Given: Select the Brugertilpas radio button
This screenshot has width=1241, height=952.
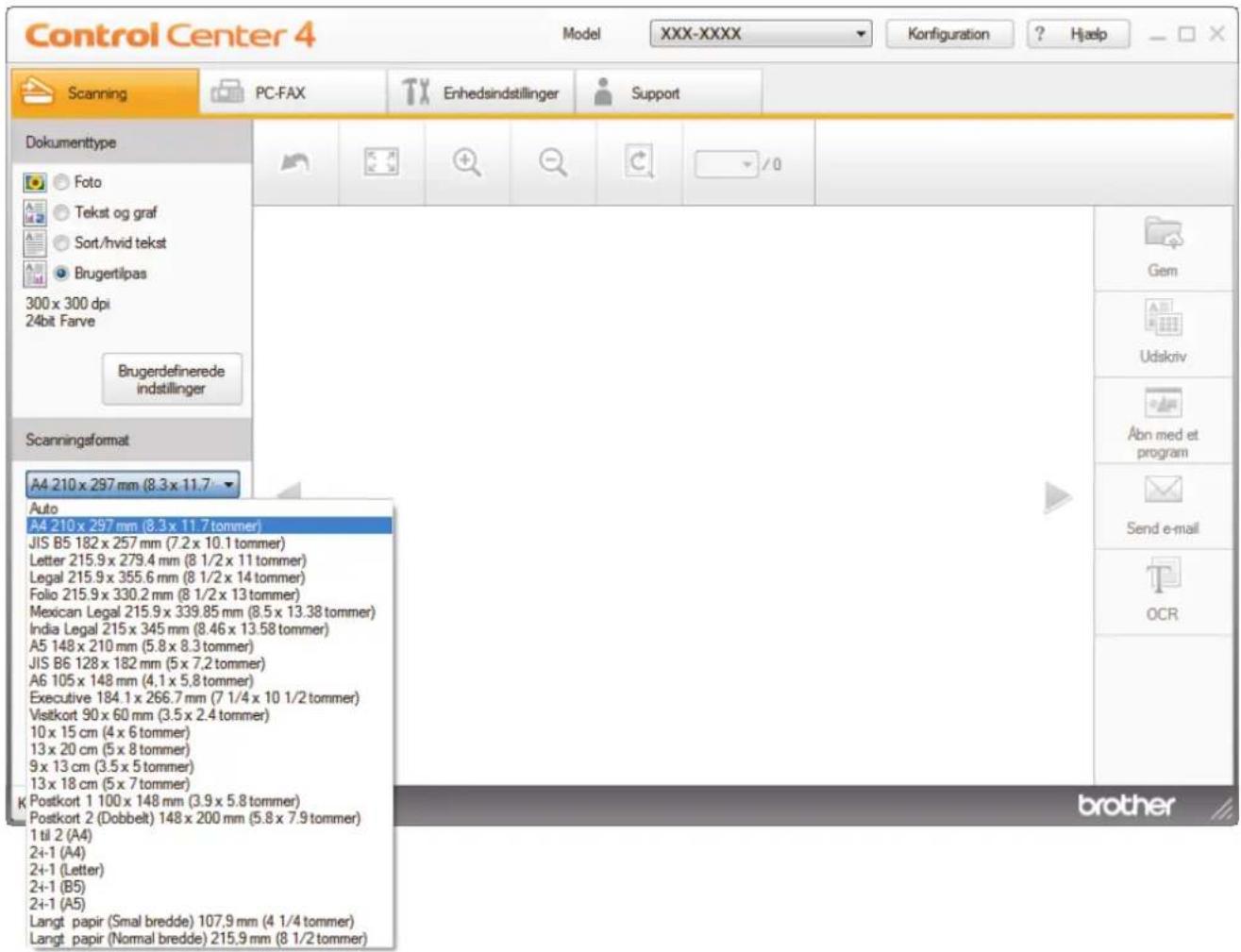Looking at the screenshot, I should 61,274.
